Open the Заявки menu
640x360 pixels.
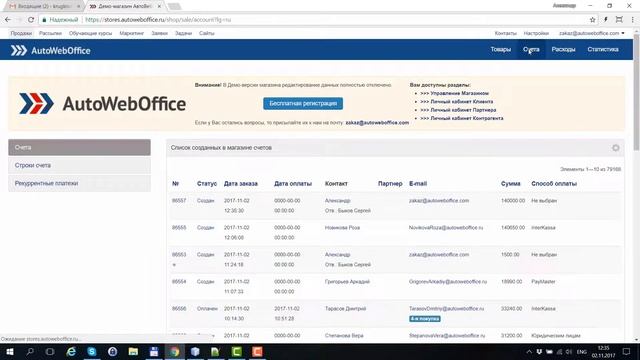point(160,33)
